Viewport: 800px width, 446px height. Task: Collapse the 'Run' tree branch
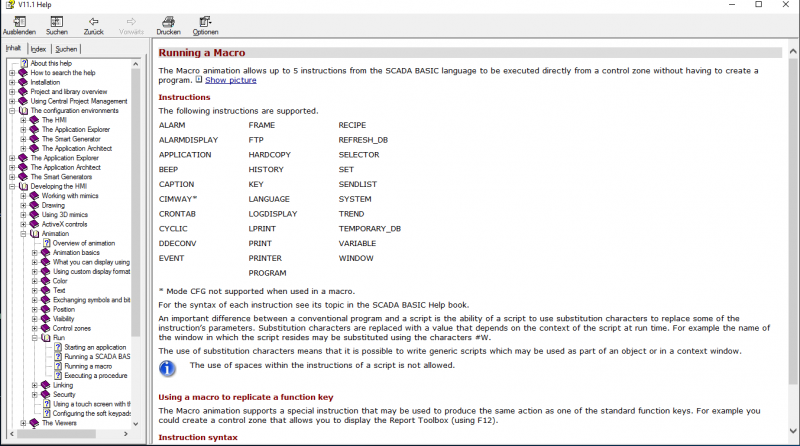35,338
